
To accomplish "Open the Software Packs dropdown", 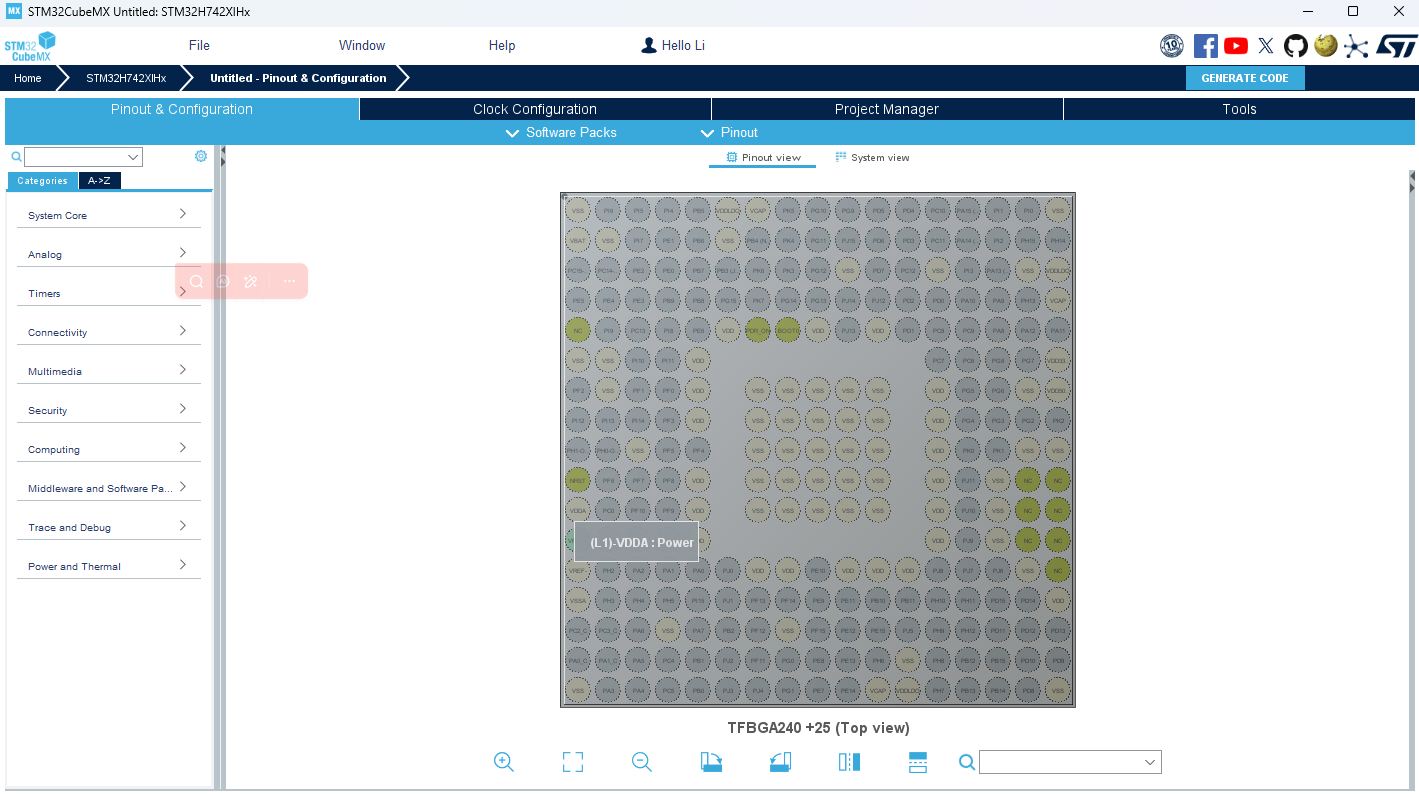I will click(x=561, y=133).
